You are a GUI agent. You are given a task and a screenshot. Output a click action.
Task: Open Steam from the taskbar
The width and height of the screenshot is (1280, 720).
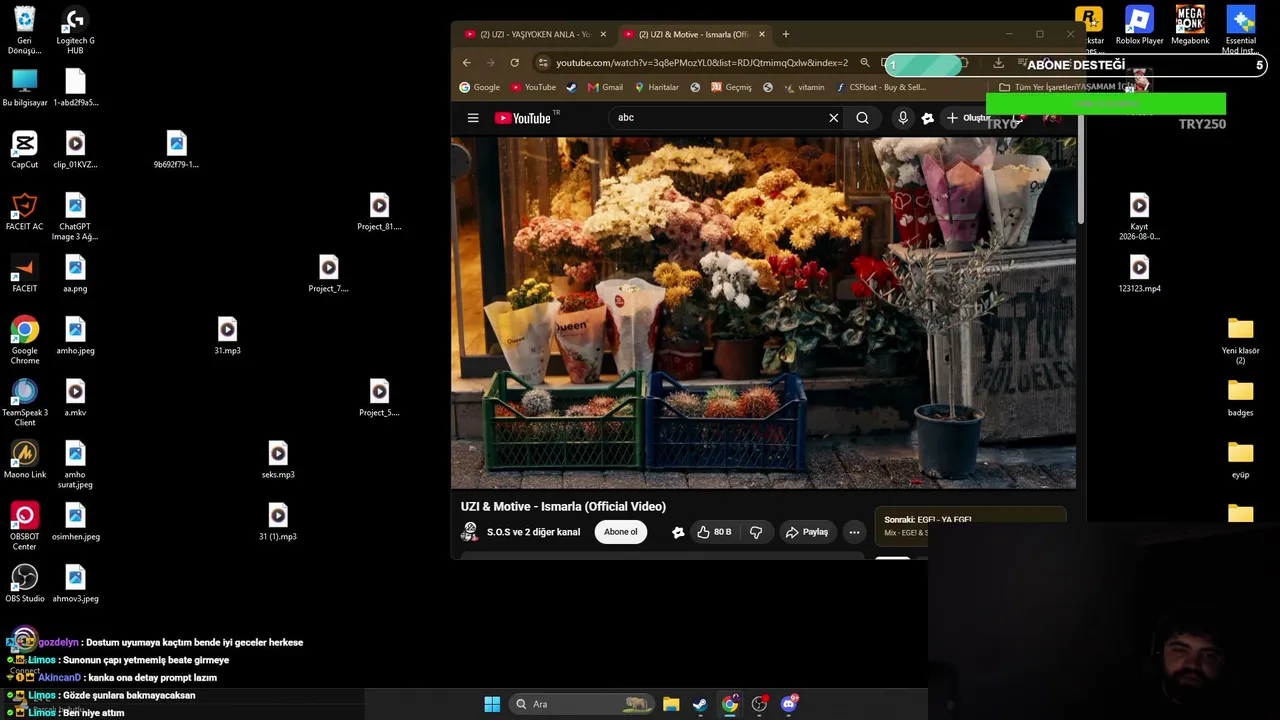(x=700, y=704)
